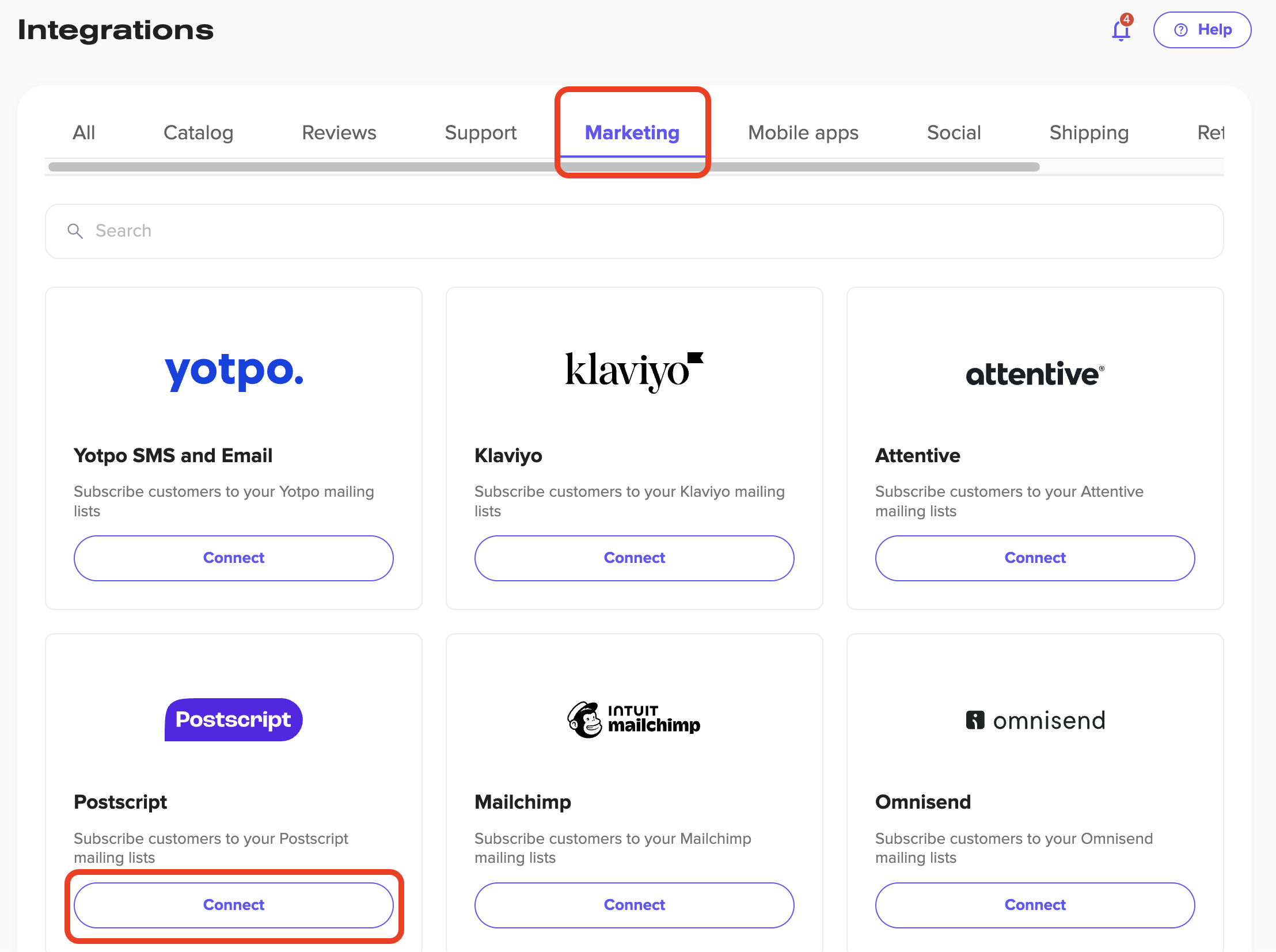Switch to the Reviews tab
1276x952 pixels.
[339, 132]
